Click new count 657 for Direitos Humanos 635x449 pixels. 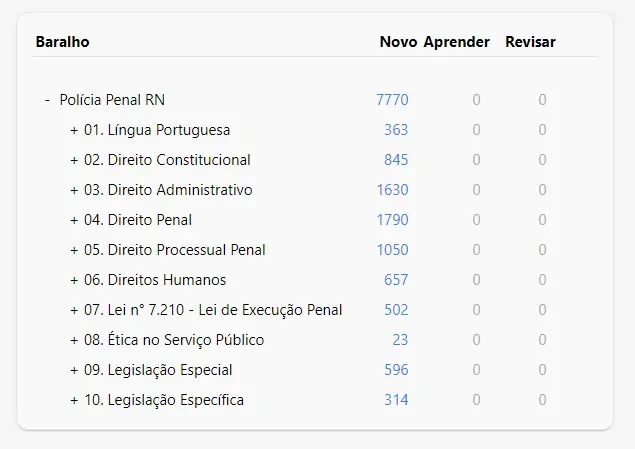click(396, 280)
